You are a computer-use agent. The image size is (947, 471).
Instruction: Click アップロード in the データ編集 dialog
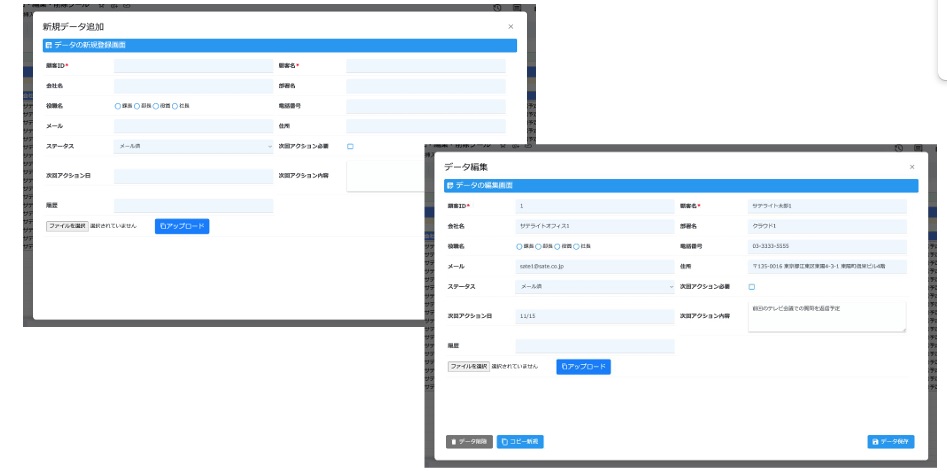[583, 367]
